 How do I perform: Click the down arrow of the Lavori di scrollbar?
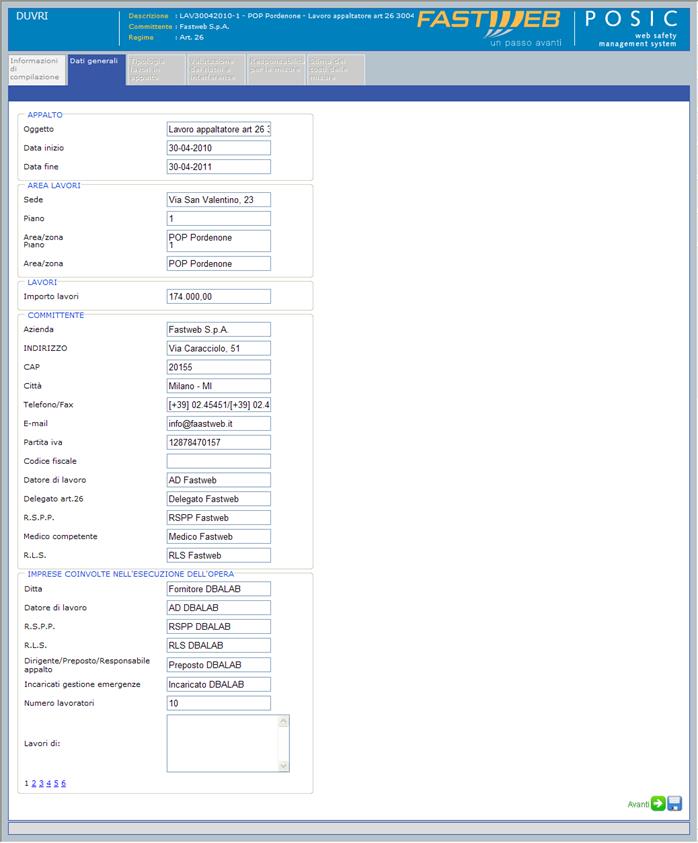tap(284, 766)
